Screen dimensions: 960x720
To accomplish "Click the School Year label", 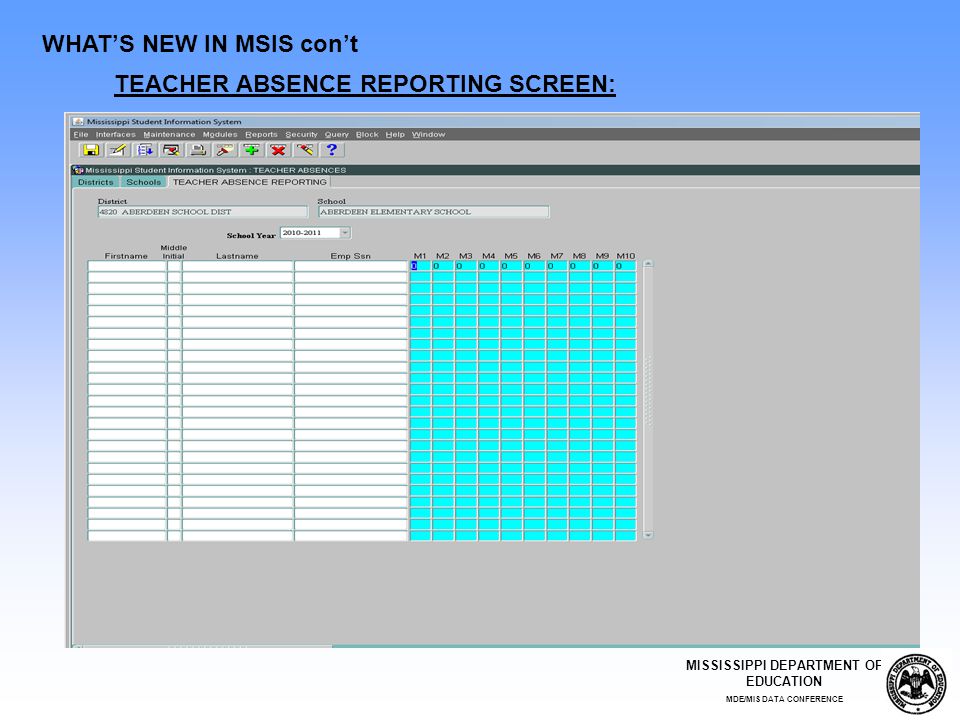I will coord(251,235).
